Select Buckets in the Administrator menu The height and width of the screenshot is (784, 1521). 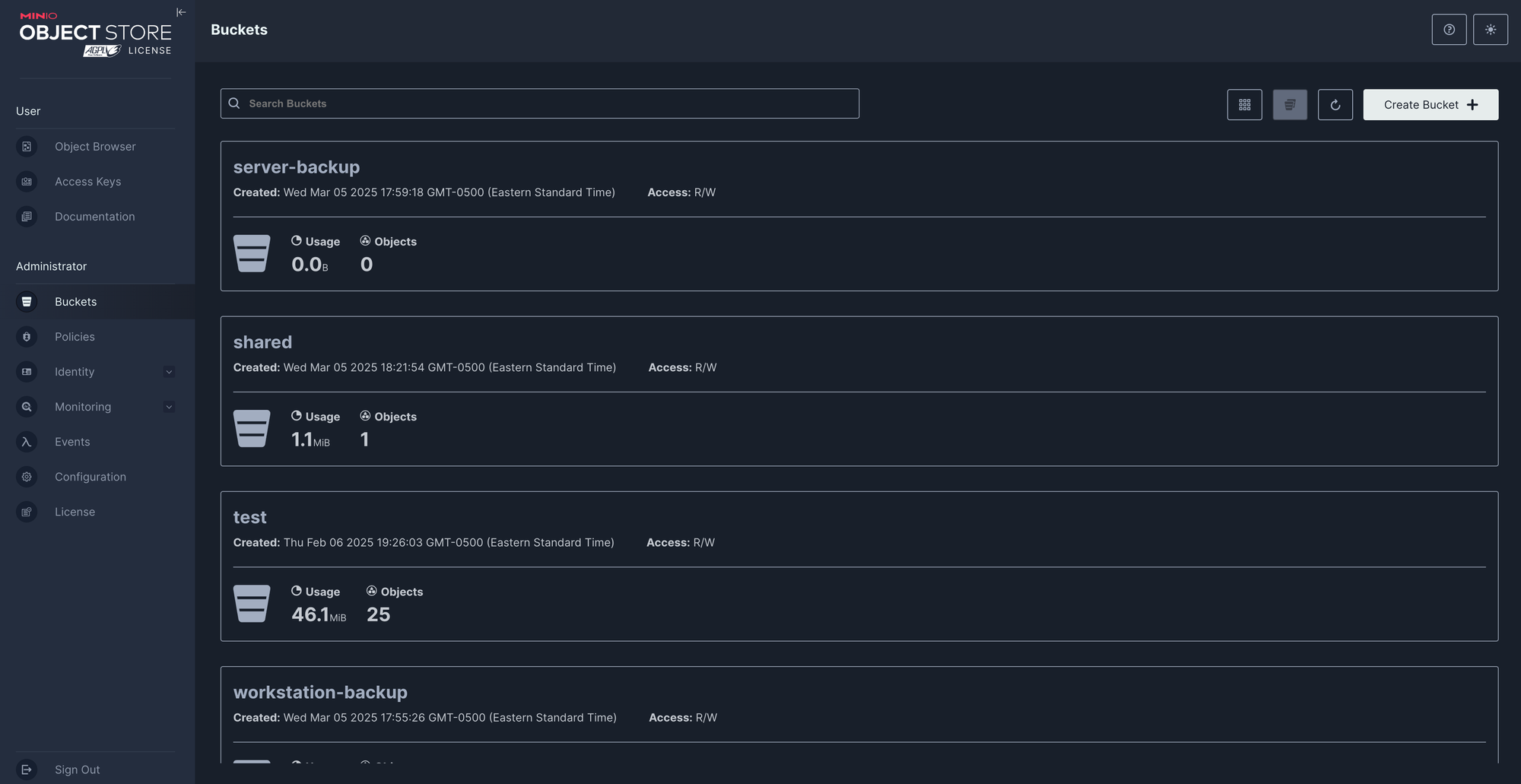coord(75,301)
